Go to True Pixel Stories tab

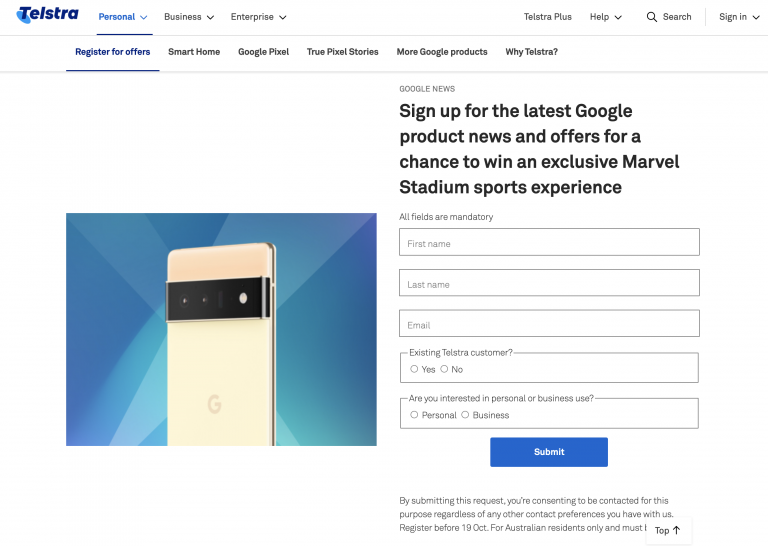342,52
